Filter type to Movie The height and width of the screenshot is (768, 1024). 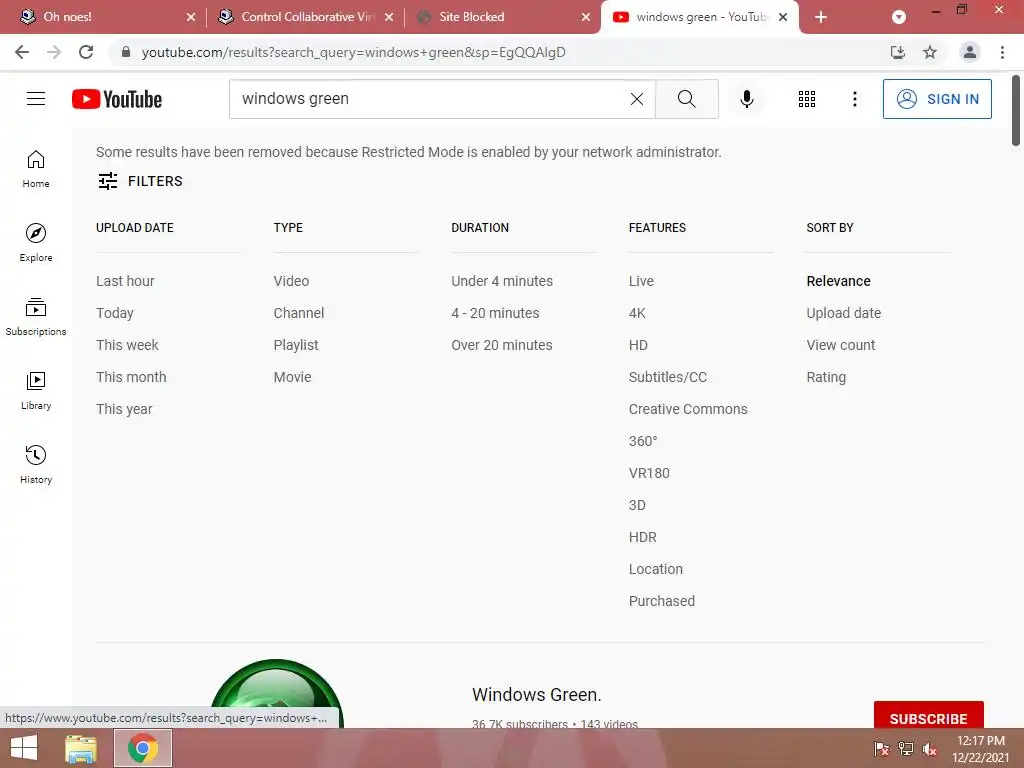point(293,377)
